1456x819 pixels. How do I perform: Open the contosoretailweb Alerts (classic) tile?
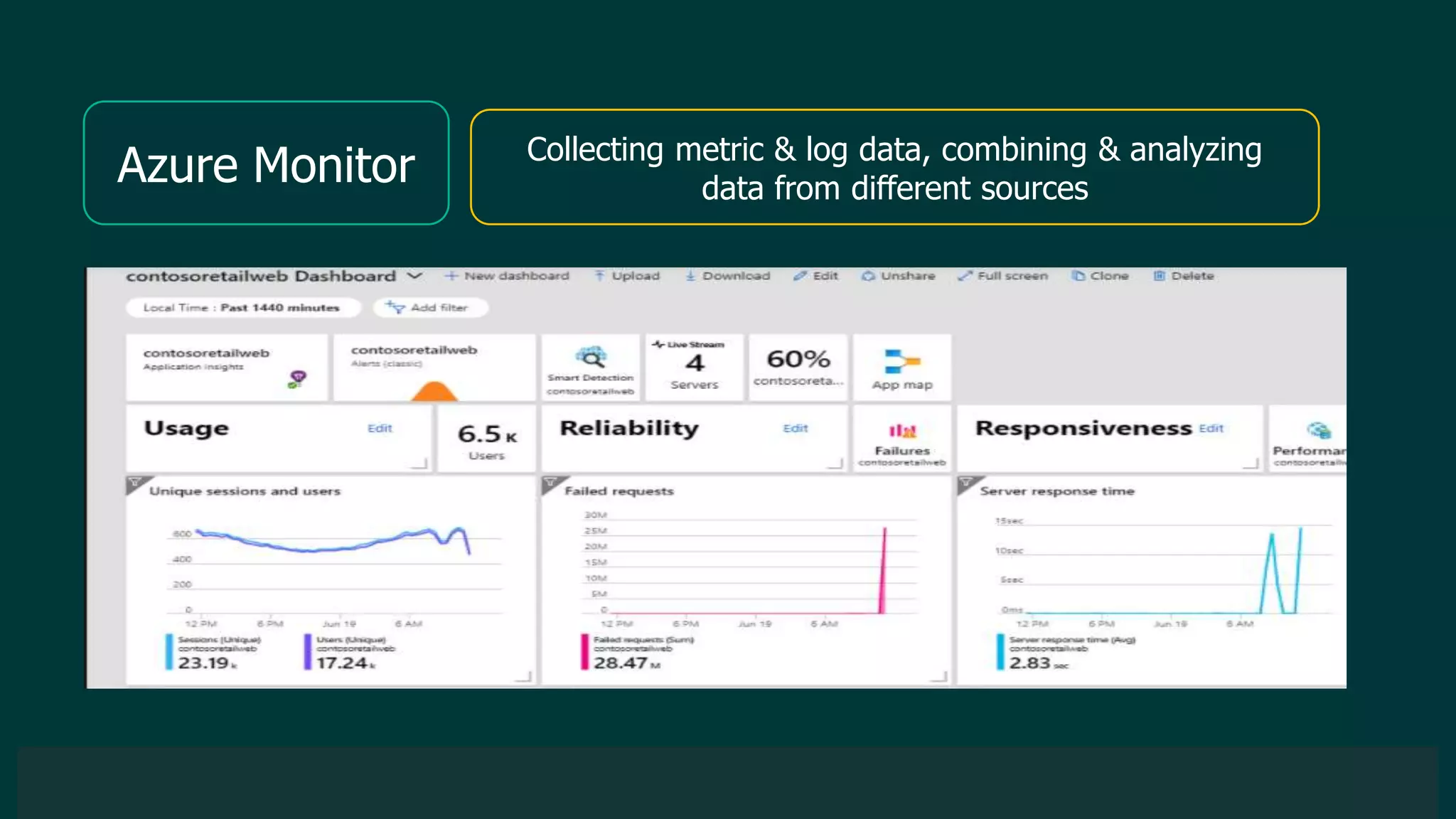coord(434,368)
